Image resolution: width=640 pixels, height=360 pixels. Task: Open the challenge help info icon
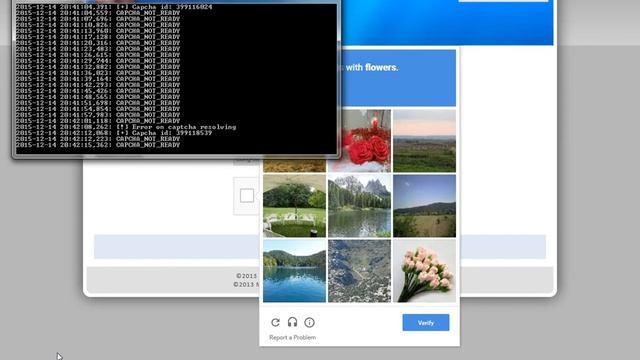pyautogui.click(x=309, y=322)
